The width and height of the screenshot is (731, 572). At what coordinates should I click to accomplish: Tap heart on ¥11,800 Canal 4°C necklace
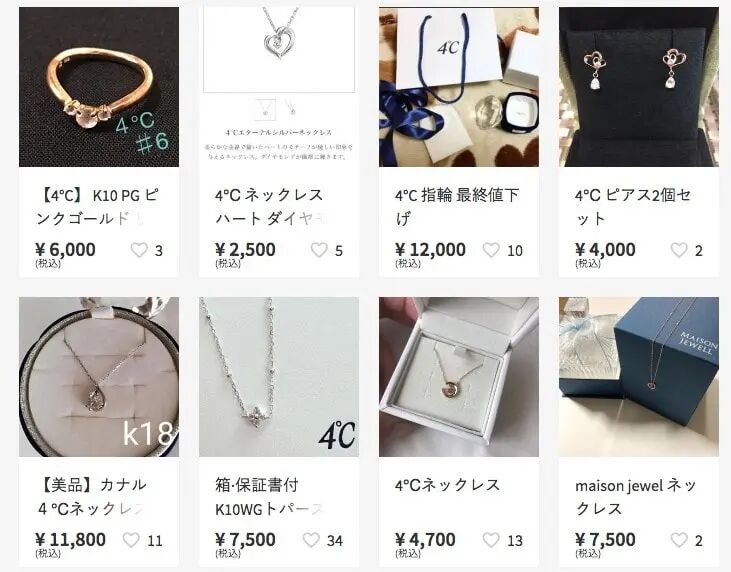click(x=131, y=540)
